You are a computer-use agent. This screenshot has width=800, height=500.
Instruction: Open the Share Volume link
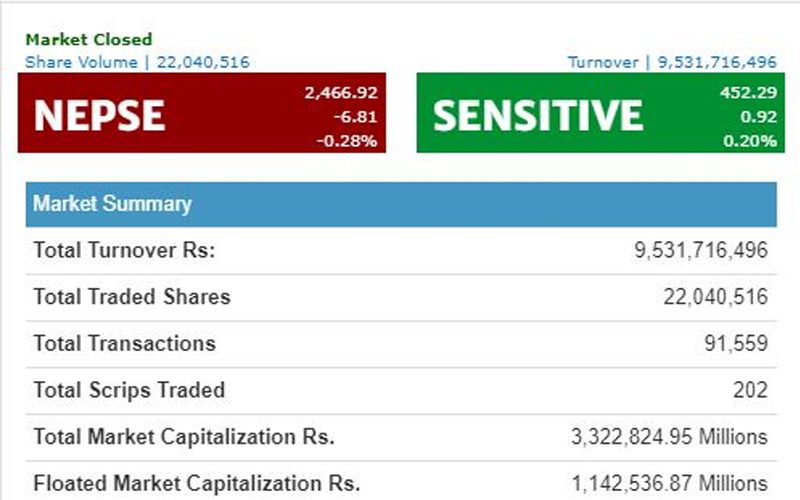click(137, 62)
